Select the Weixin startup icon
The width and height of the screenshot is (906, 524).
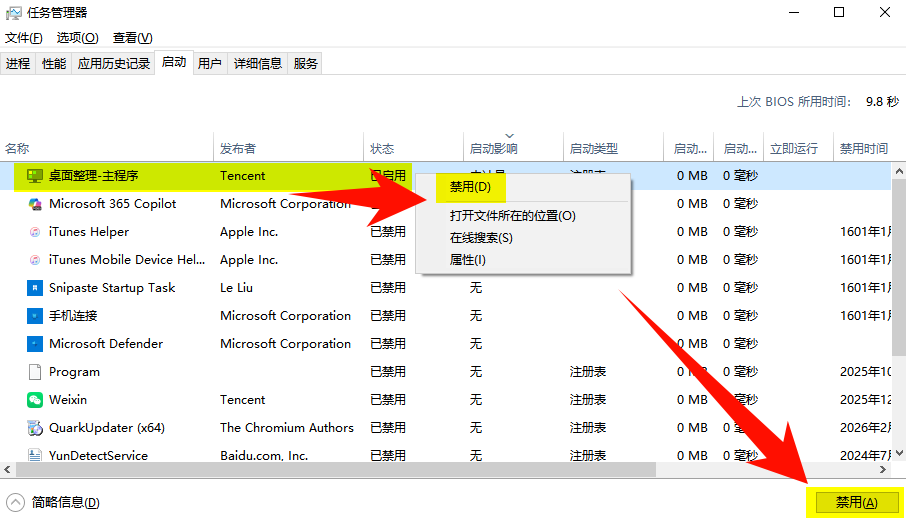(35, 400)
